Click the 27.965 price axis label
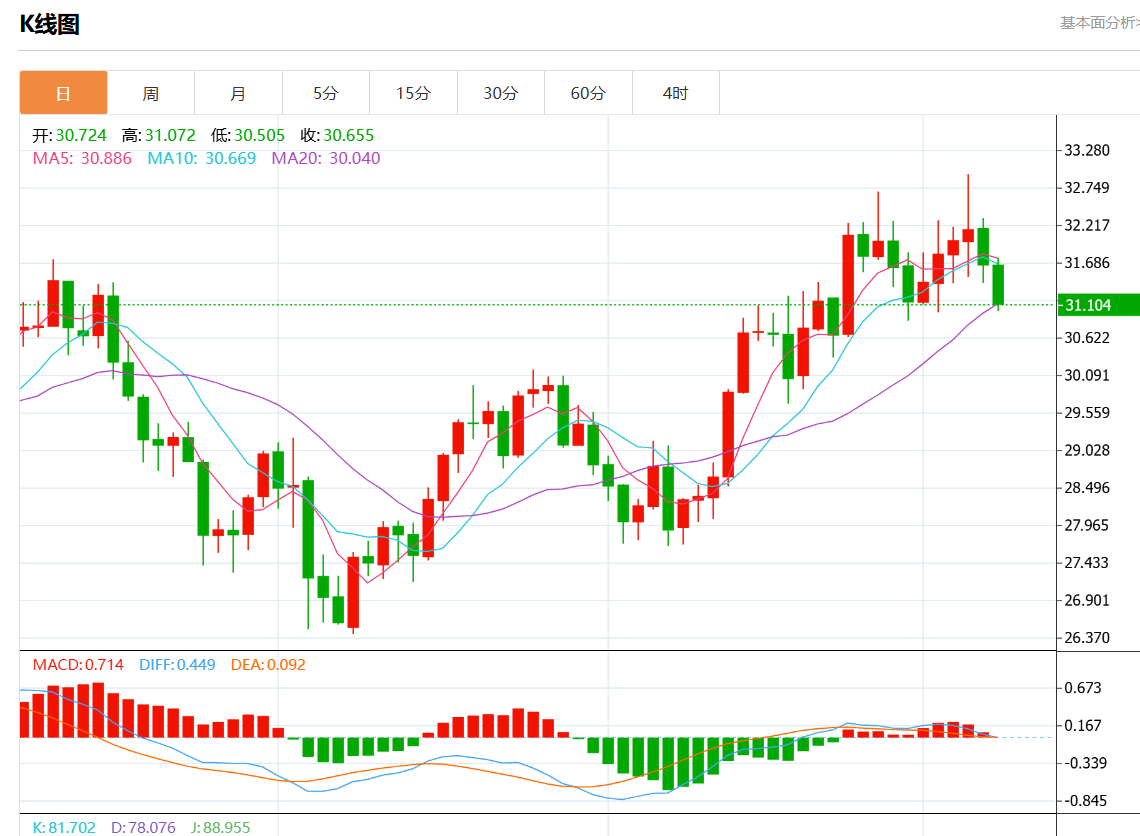This screenshot has height=836, width=1140. click(x=1087, y=525)
